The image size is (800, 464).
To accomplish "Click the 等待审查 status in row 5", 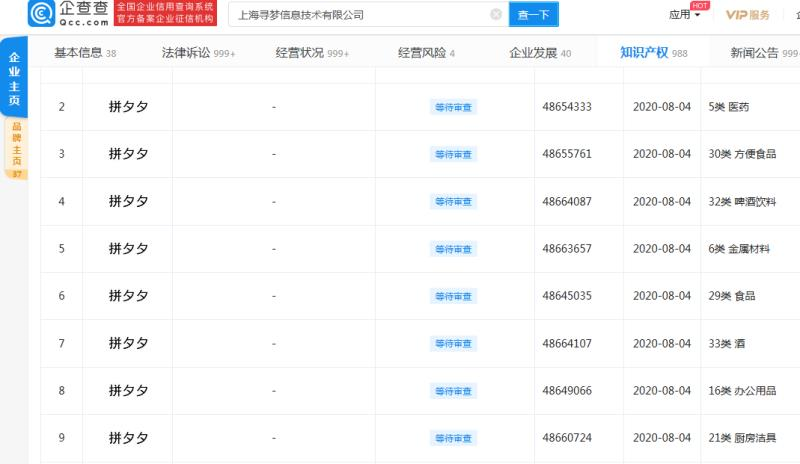I will [453, 249].
